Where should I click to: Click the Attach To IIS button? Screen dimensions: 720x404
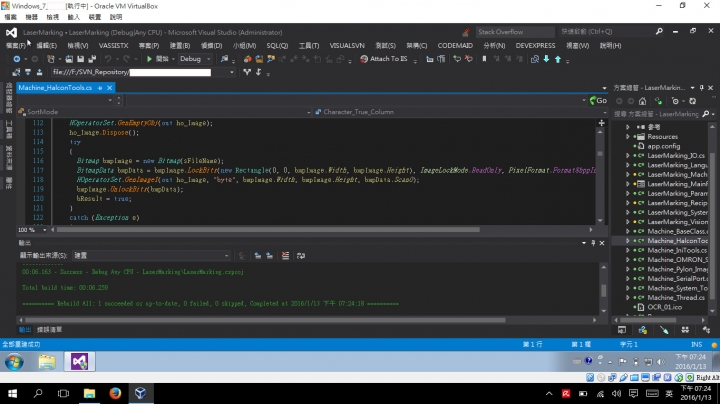pos(384,59)
